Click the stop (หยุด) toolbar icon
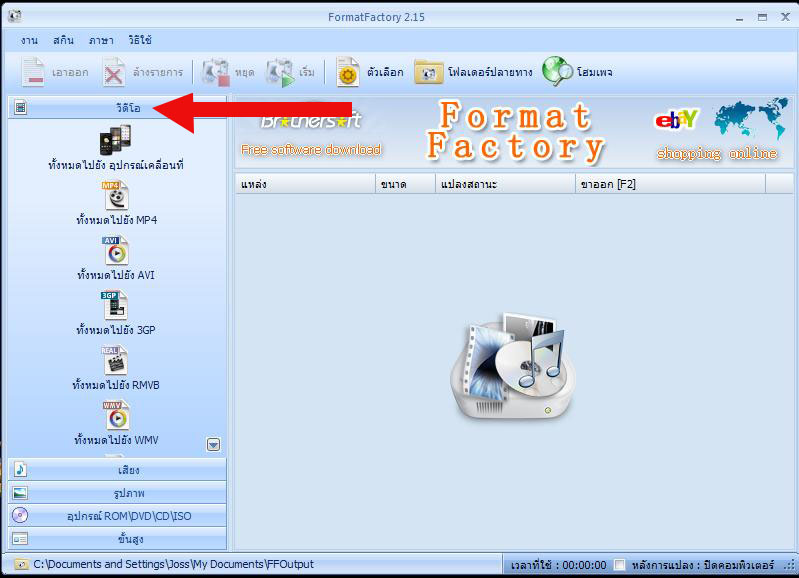 coord(216,72)
